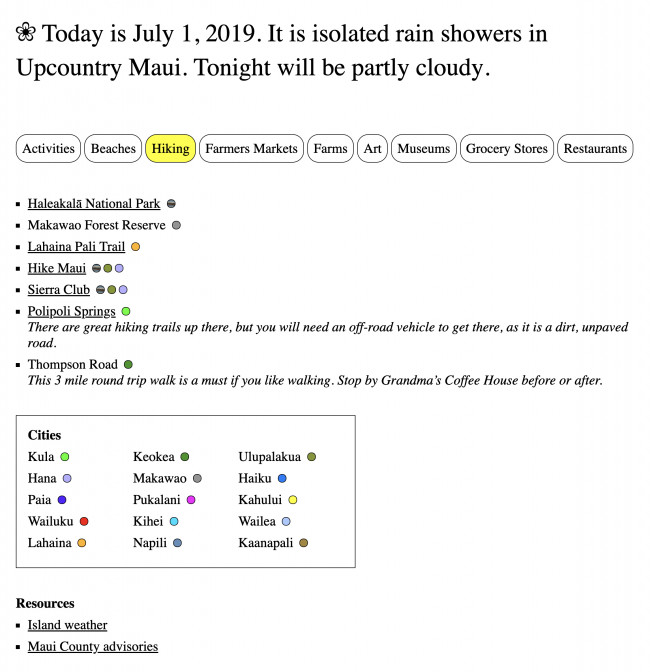This screenshot has width=650, height=672.
Task: Open the Haleakalā National Park link
Action: pos(94,204)
